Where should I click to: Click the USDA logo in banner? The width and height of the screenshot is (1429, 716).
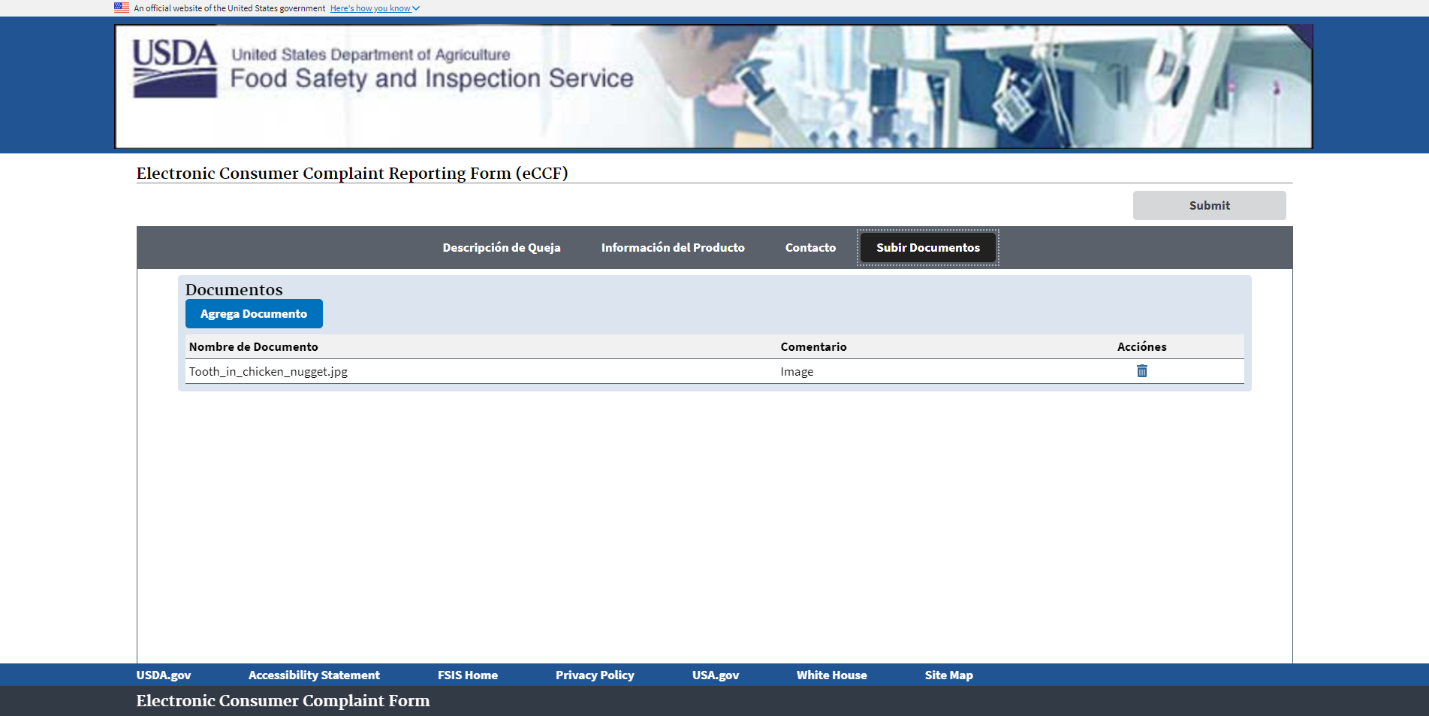(175, 68)
